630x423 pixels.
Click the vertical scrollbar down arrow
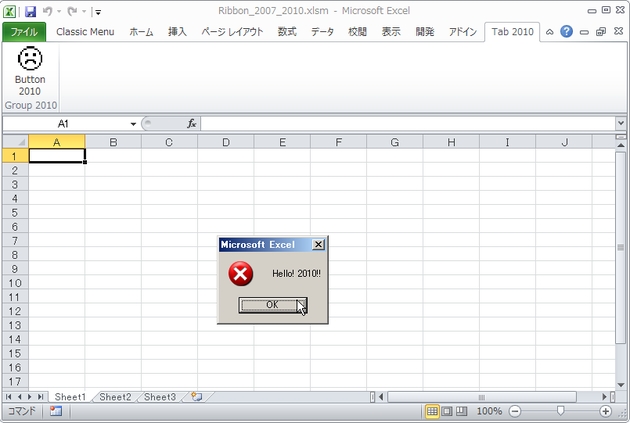pyautogui.click(x=621, y=385)
